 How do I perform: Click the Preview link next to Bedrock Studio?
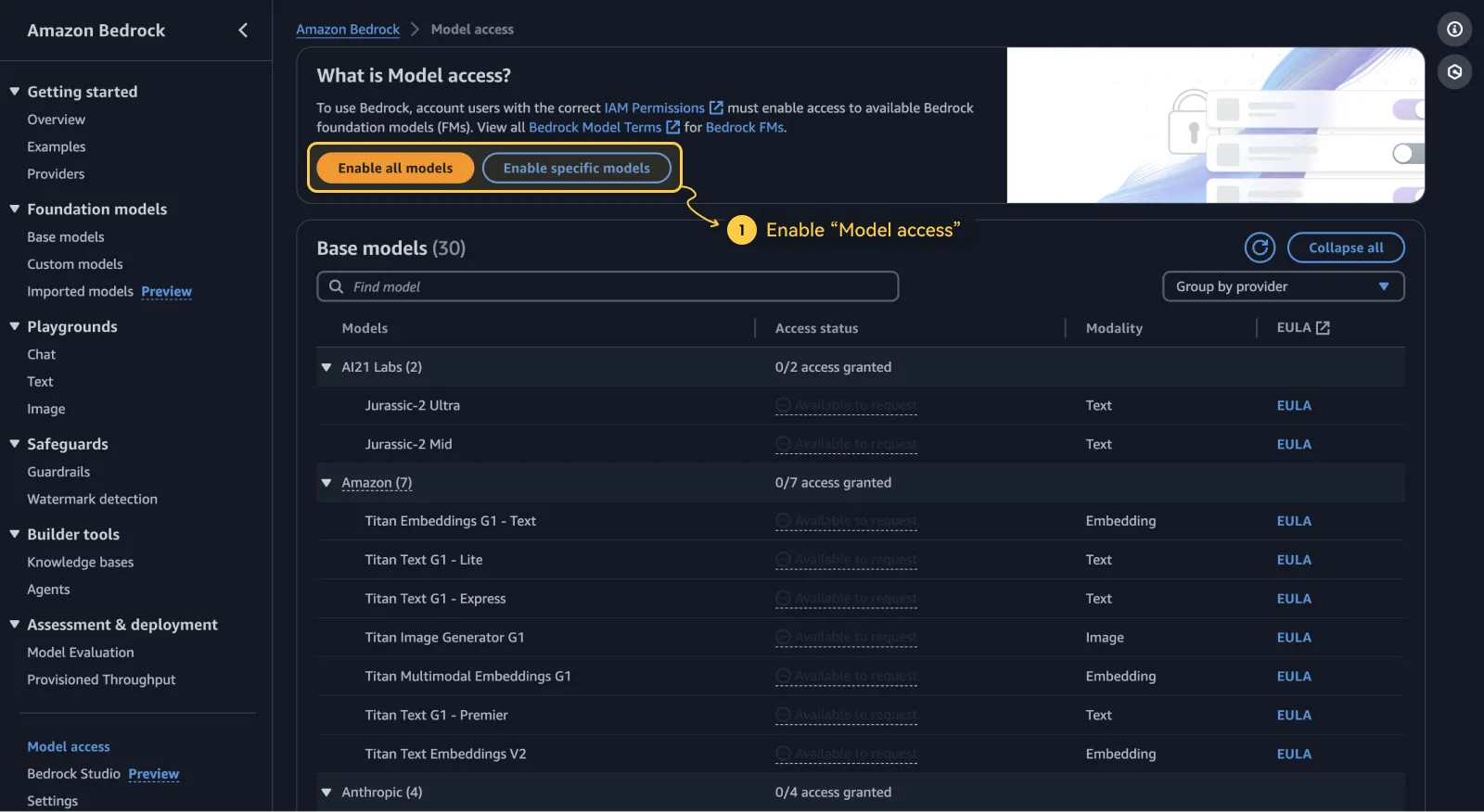tap(154, 774)
